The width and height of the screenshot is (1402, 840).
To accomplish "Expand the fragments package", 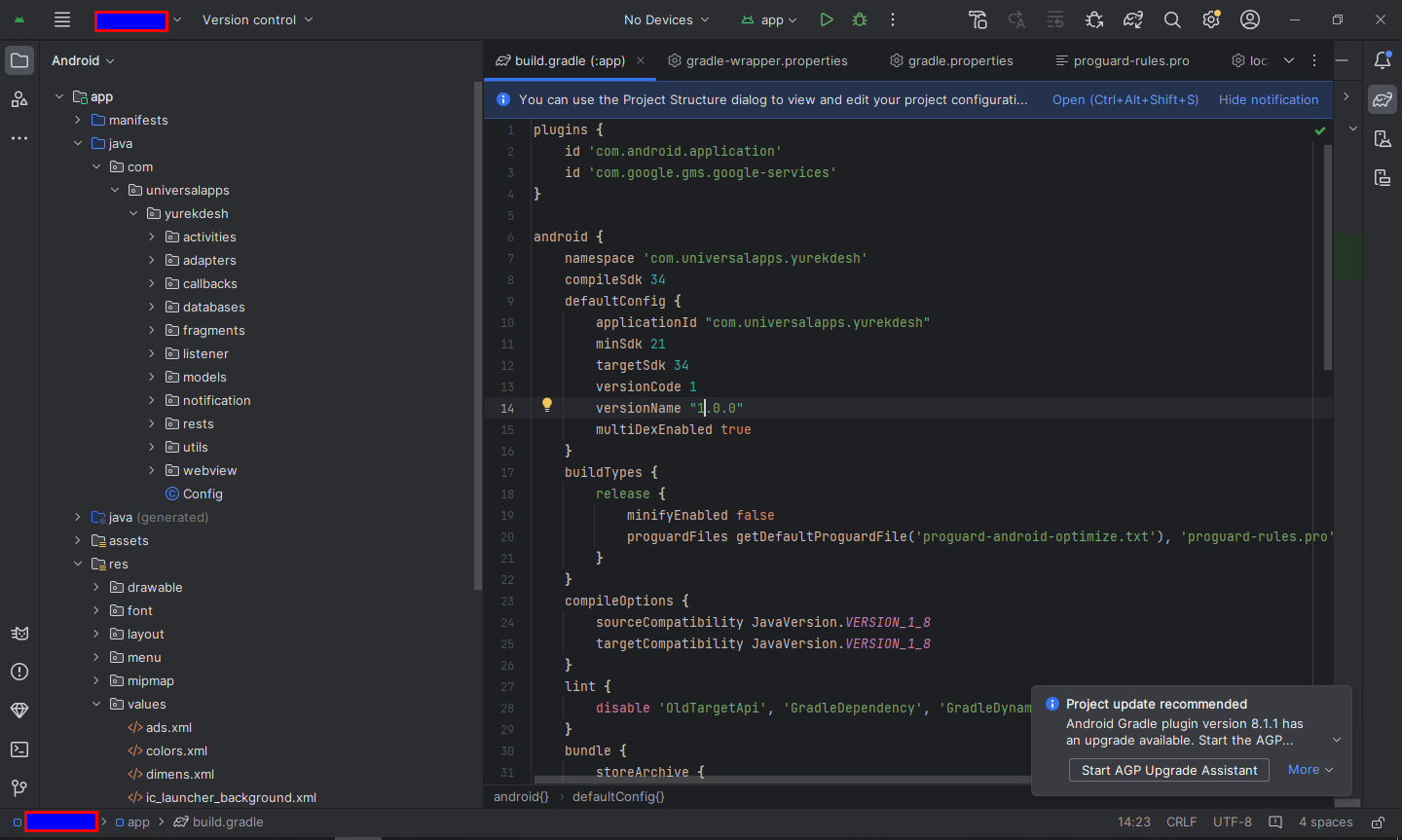I will coord(152,330).
